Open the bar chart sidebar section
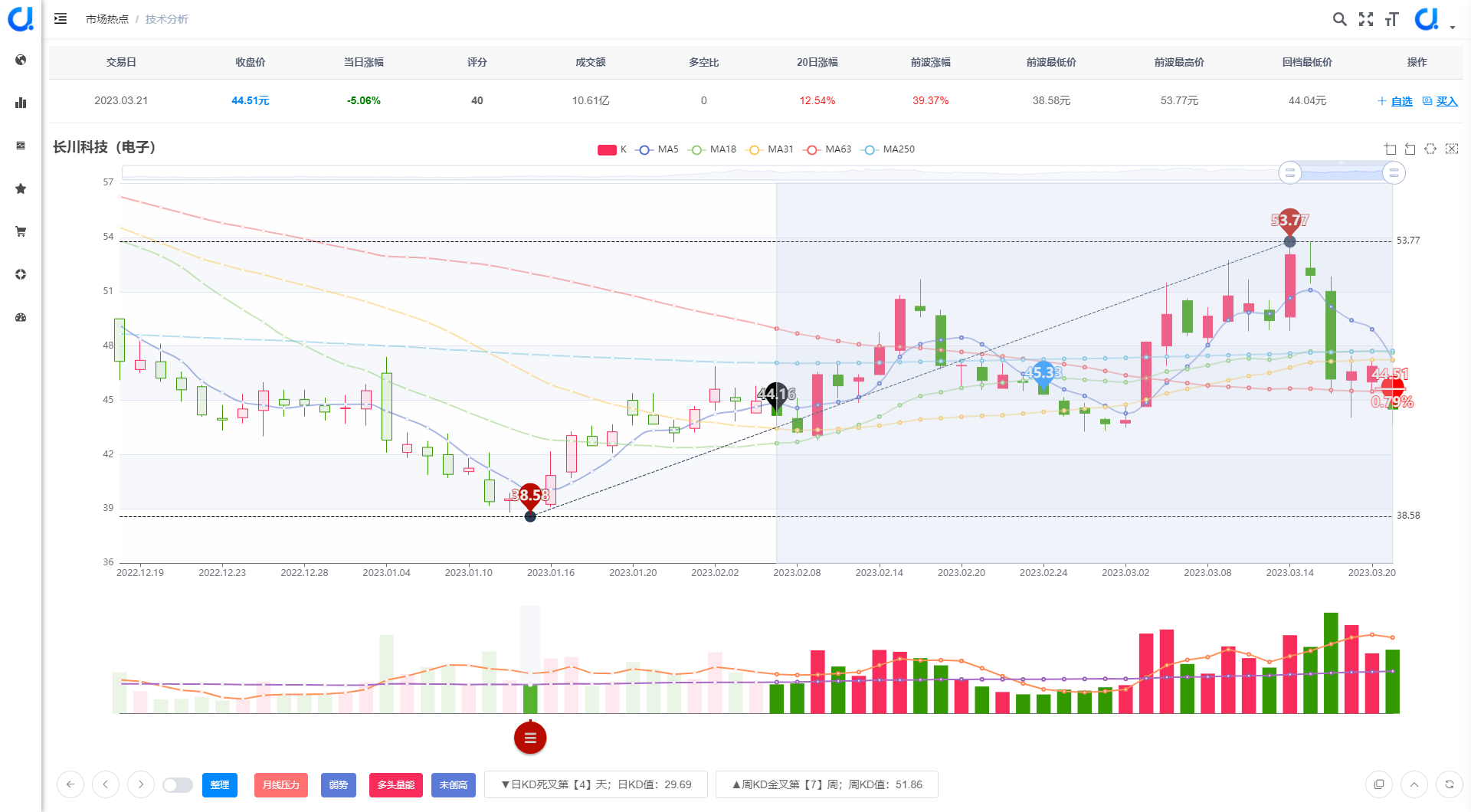The width and height of the screenshot is (1471, 812). point(21,103)
